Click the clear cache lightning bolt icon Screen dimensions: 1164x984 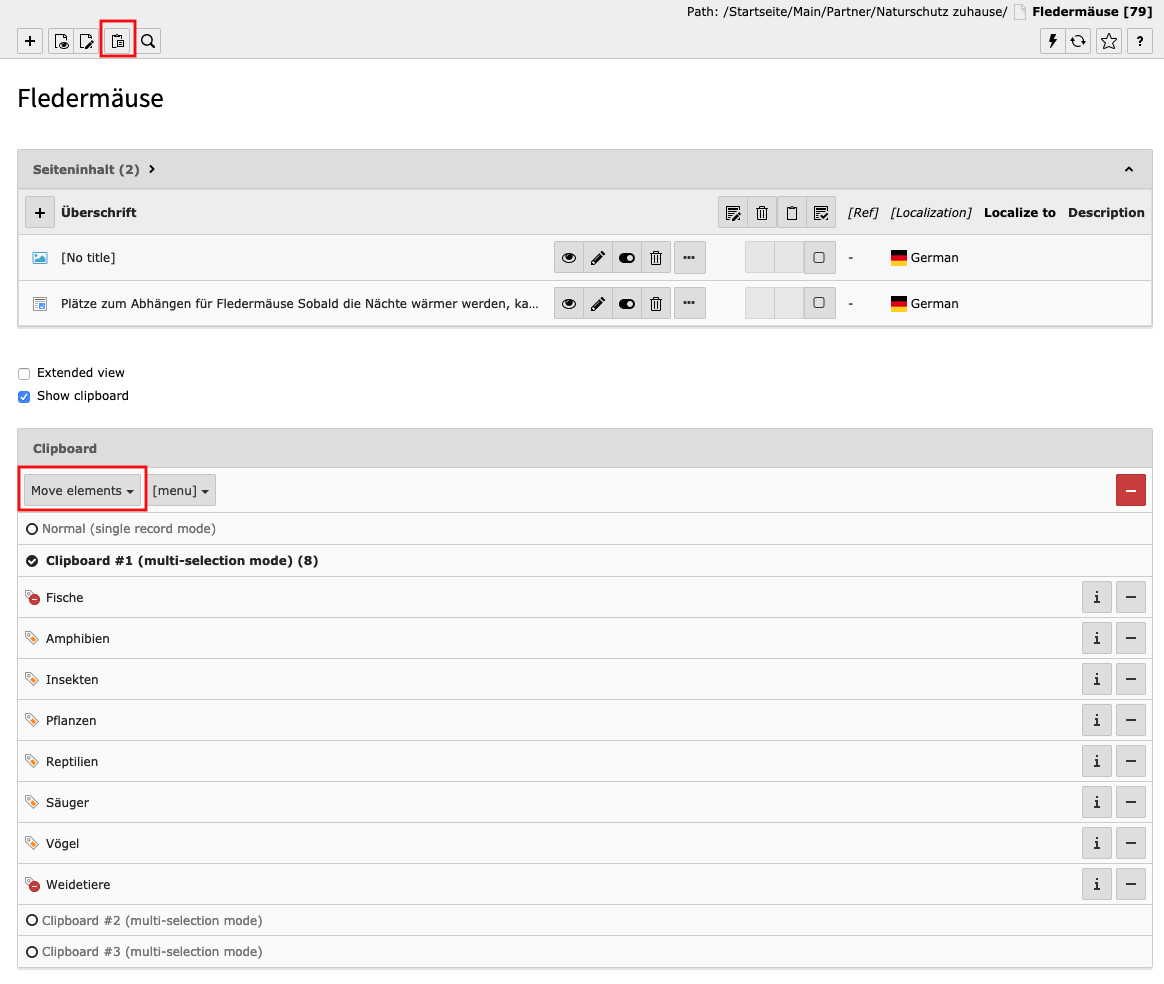pos(1052,41)
